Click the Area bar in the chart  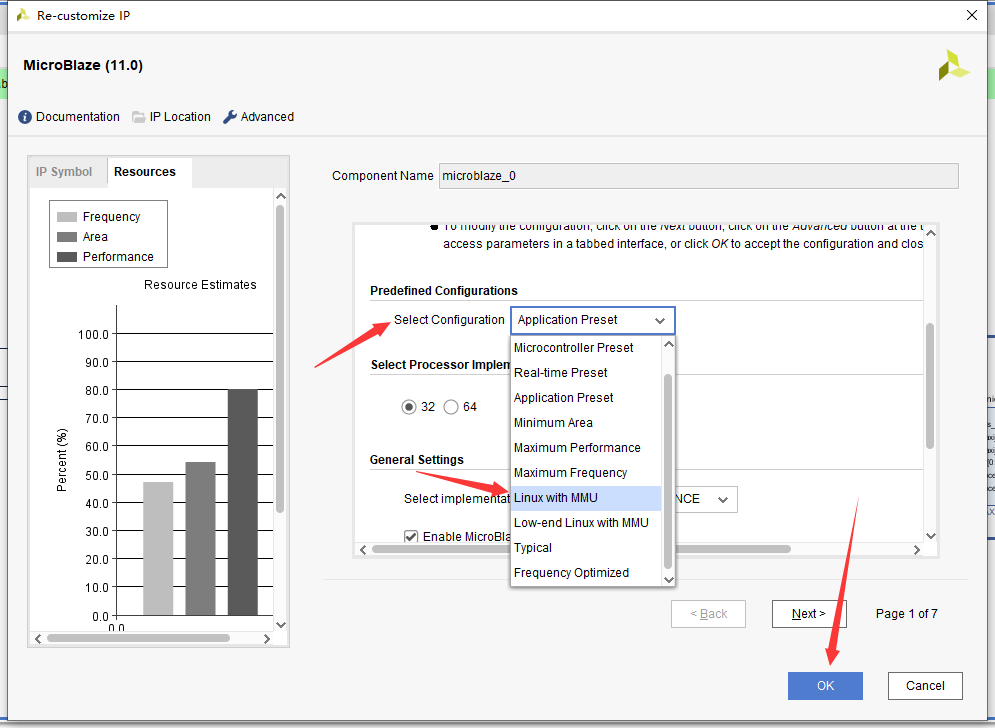201,538
